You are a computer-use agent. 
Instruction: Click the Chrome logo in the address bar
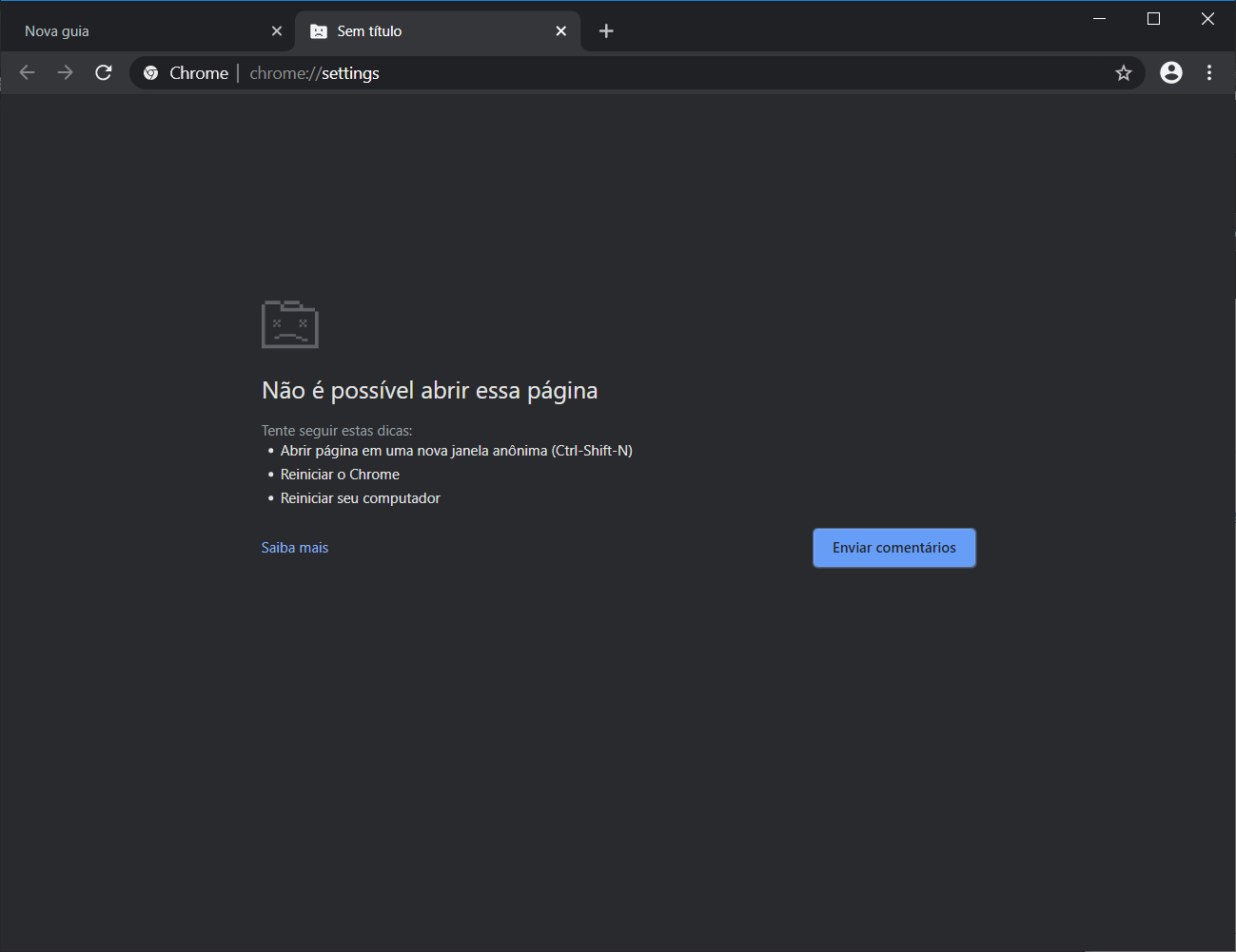pos(152,72)
